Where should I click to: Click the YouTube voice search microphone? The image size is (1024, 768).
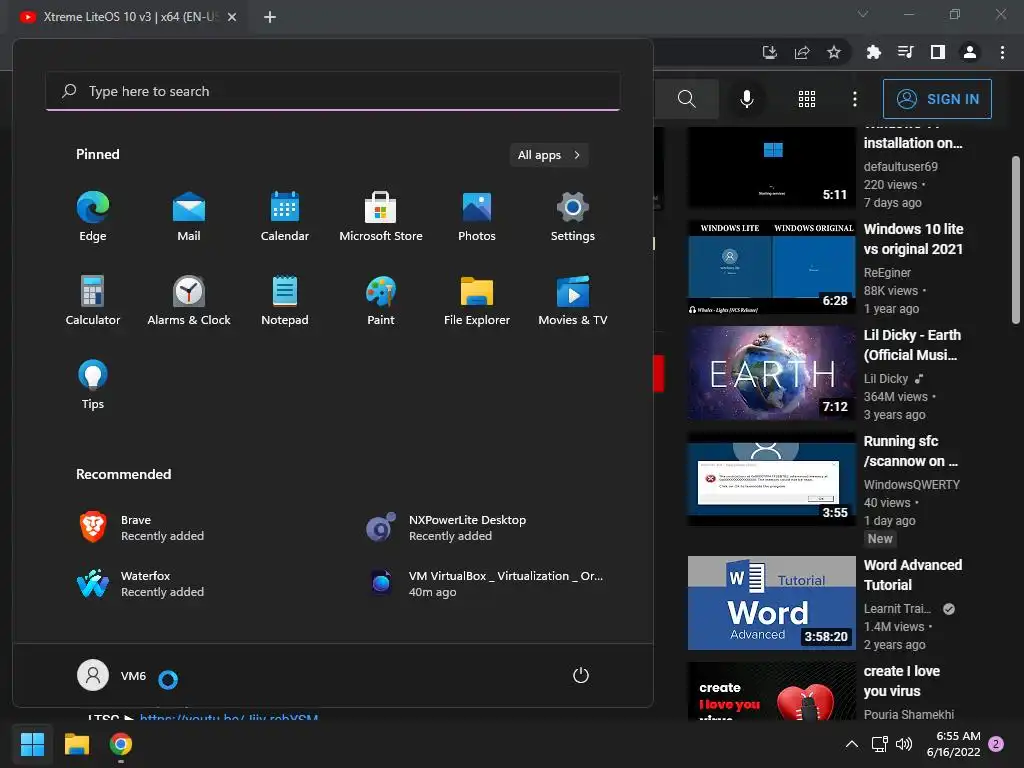coord(746,99)
